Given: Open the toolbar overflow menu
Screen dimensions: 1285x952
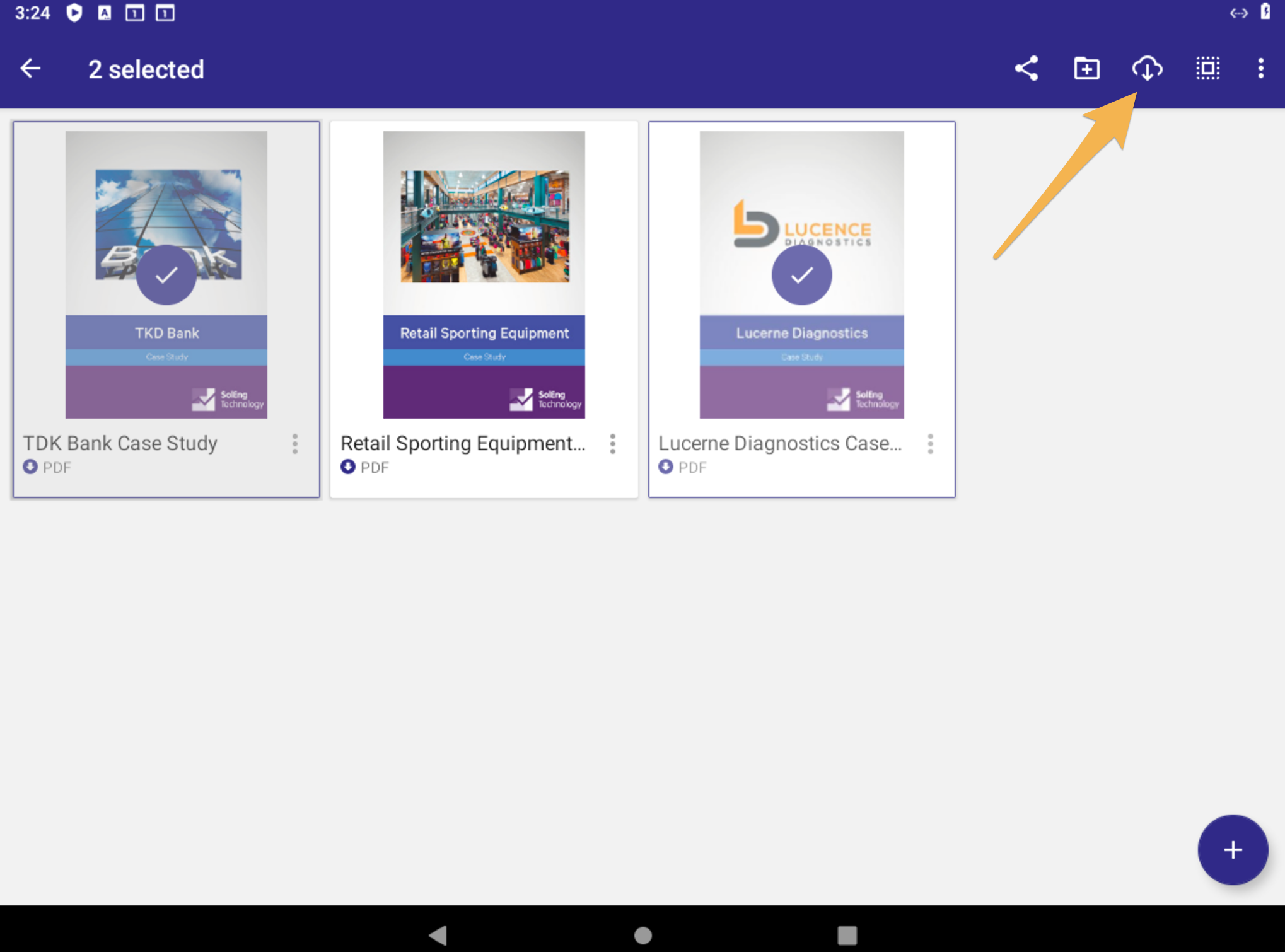Looking at the screenshot, I should [x=1260, y=68].
